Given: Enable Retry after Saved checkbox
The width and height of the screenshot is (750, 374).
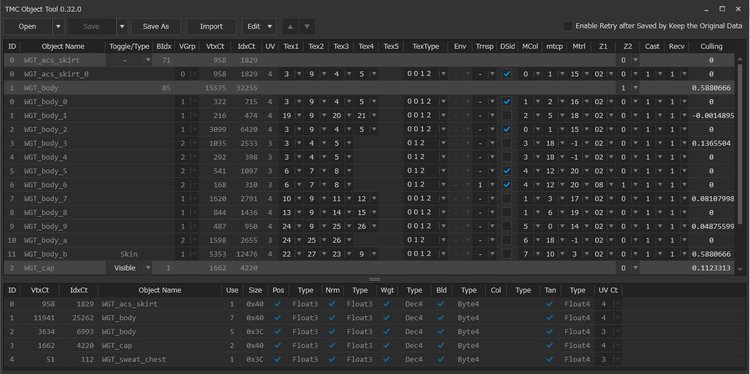Looking at the screenshot, I should tap(568, 26).
